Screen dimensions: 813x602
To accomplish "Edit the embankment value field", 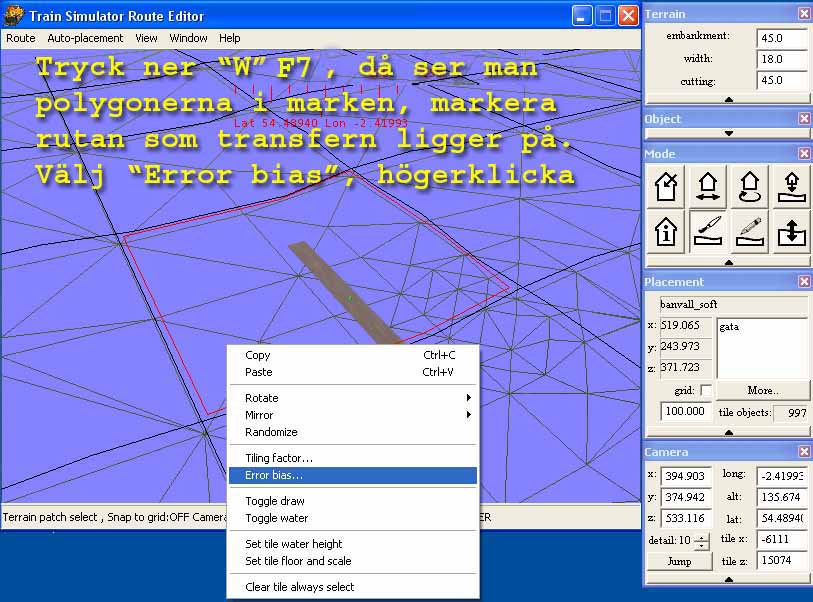I will [782, 38].
